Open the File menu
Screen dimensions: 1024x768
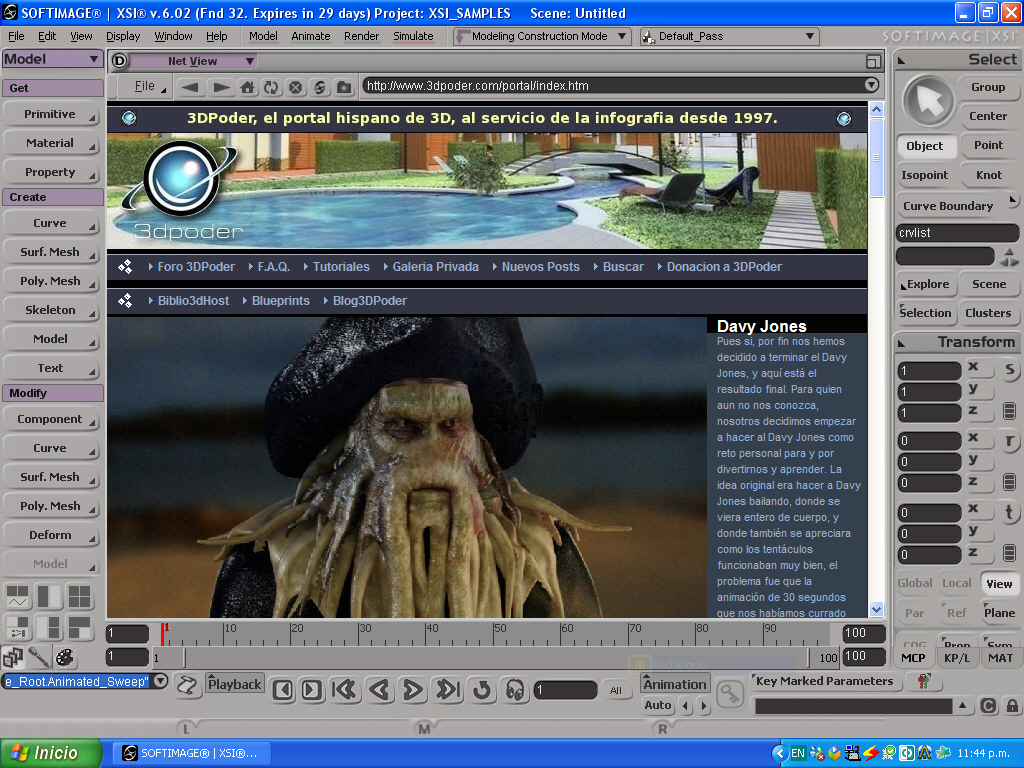[x=16, y=37]
